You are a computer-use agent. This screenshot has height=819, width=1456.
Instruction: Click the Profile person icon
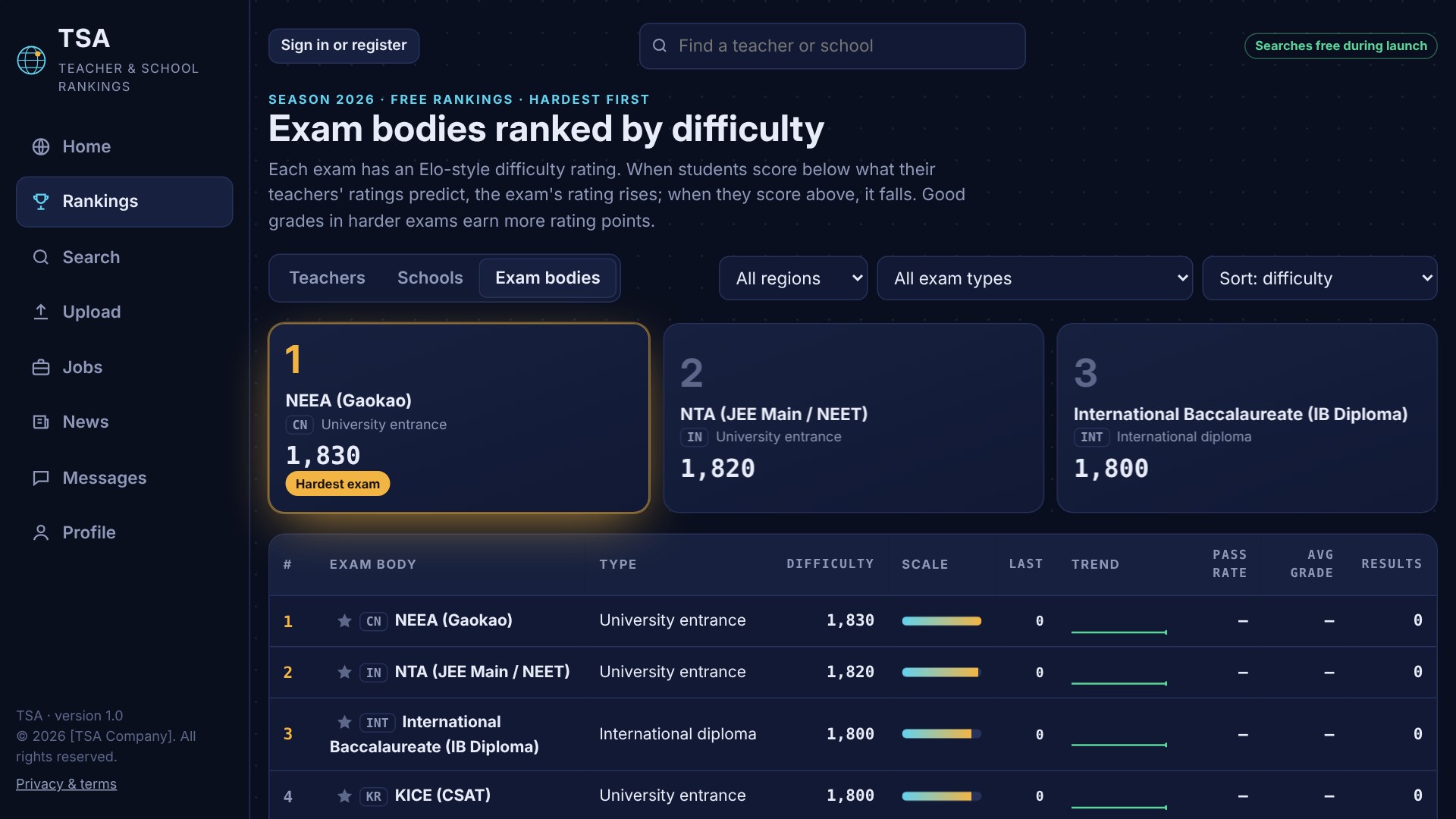click(41, 532)
